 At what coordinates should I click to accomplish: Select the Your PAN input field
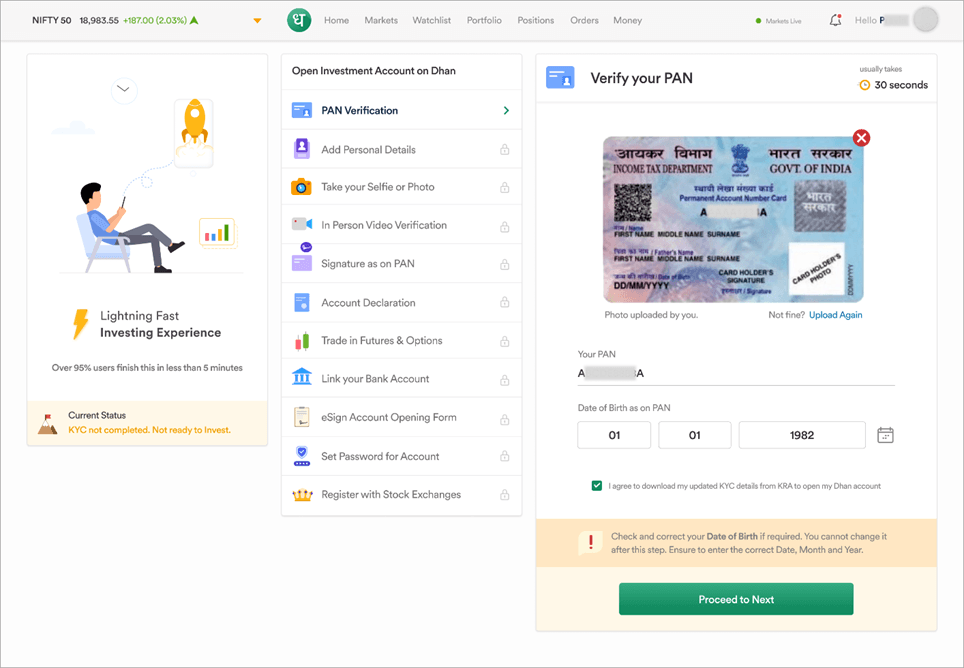pos(735,373)
